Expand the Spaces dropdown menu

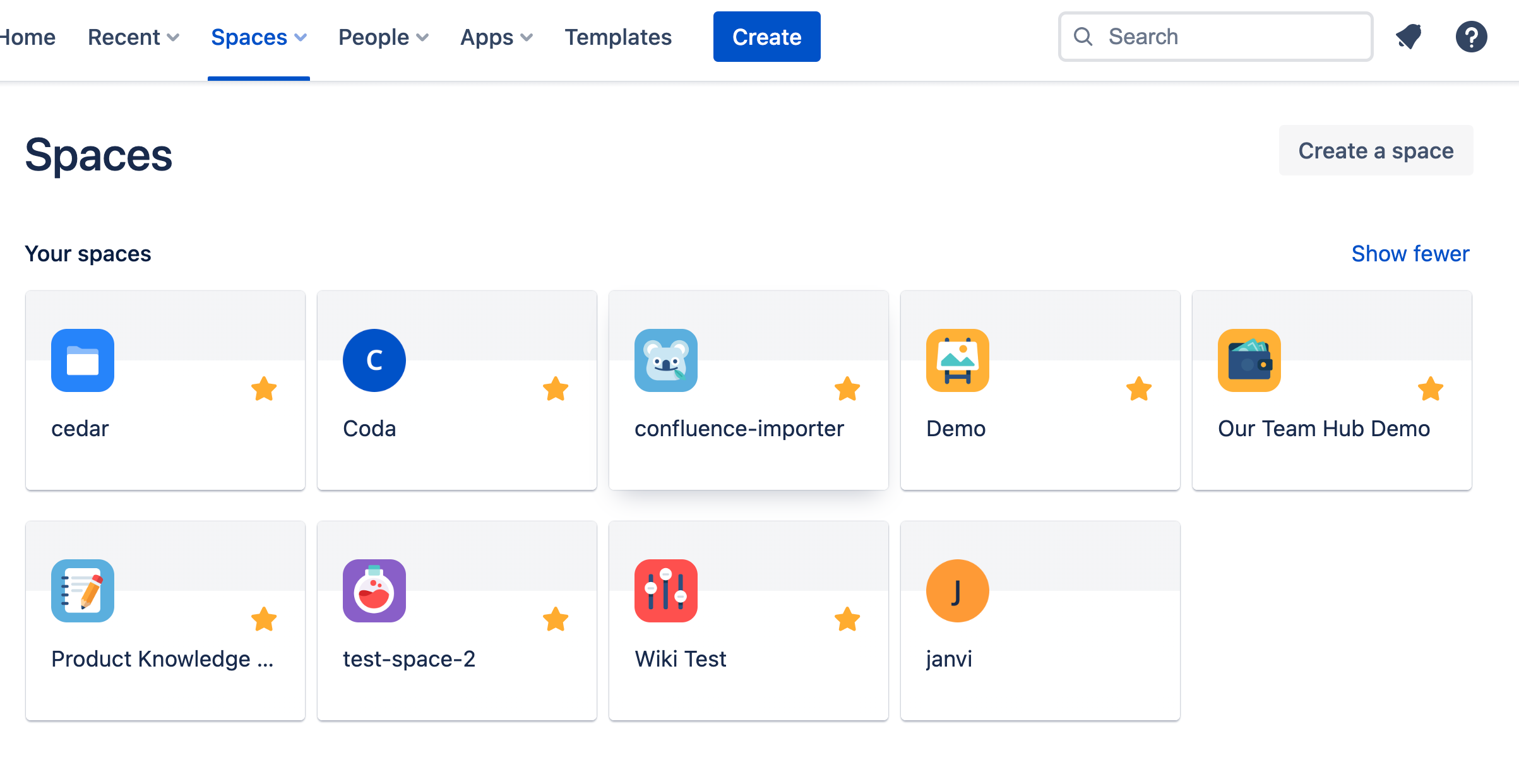[x=259, y=37]
